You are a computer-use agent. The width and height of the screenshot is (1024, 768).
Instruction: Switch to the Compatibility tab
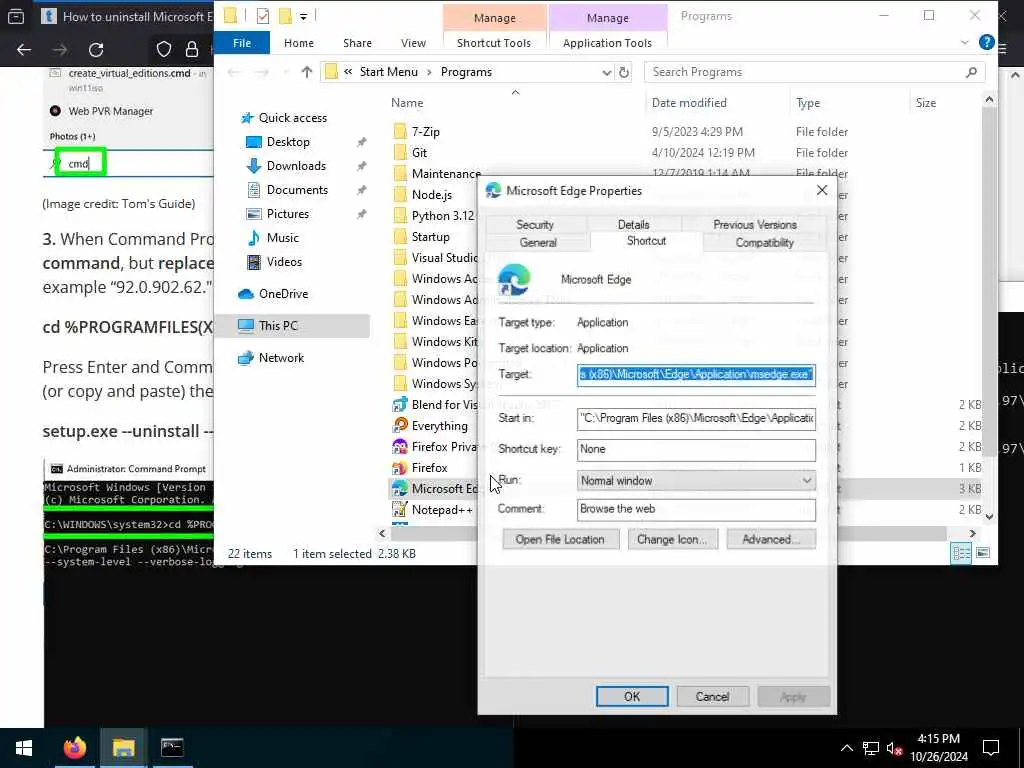click(765, 242)
